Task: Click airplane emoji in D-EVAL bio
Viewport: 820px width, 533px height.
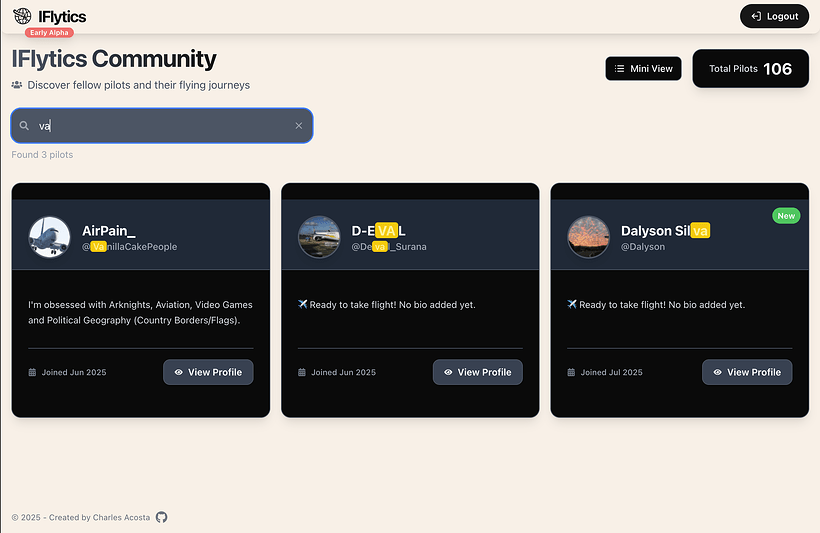Action: coord(303,304)
